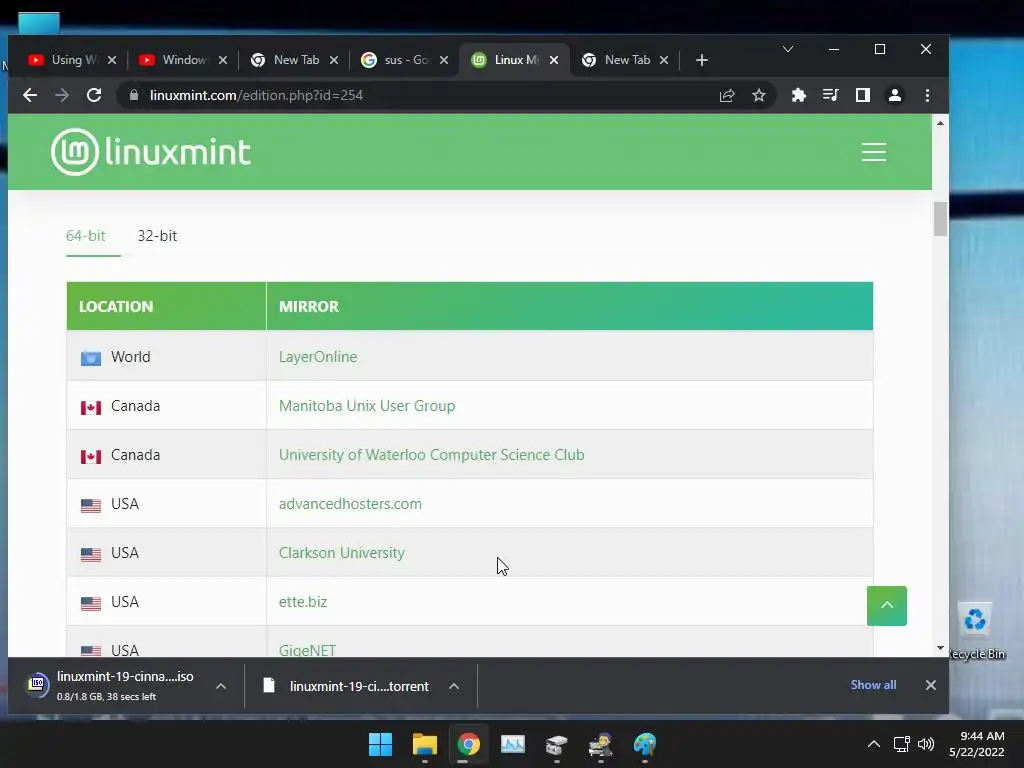This screenshot has height=768, width=1024.
Task: Open File Explorer from the taskbar
Action: pos(424,744)
